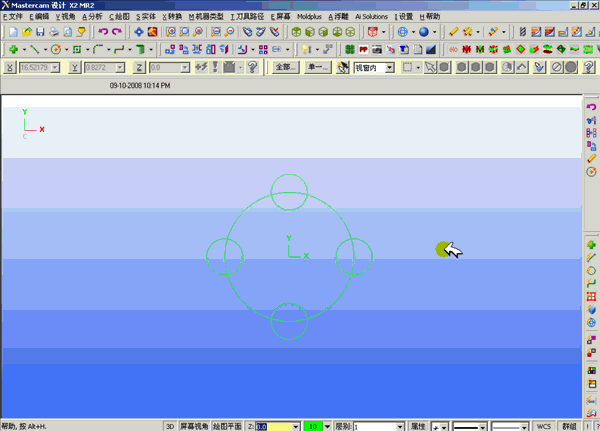Click the green Solid cylinder primitive icon
This screenshot has height=431, width=600.
click(140, 49)
